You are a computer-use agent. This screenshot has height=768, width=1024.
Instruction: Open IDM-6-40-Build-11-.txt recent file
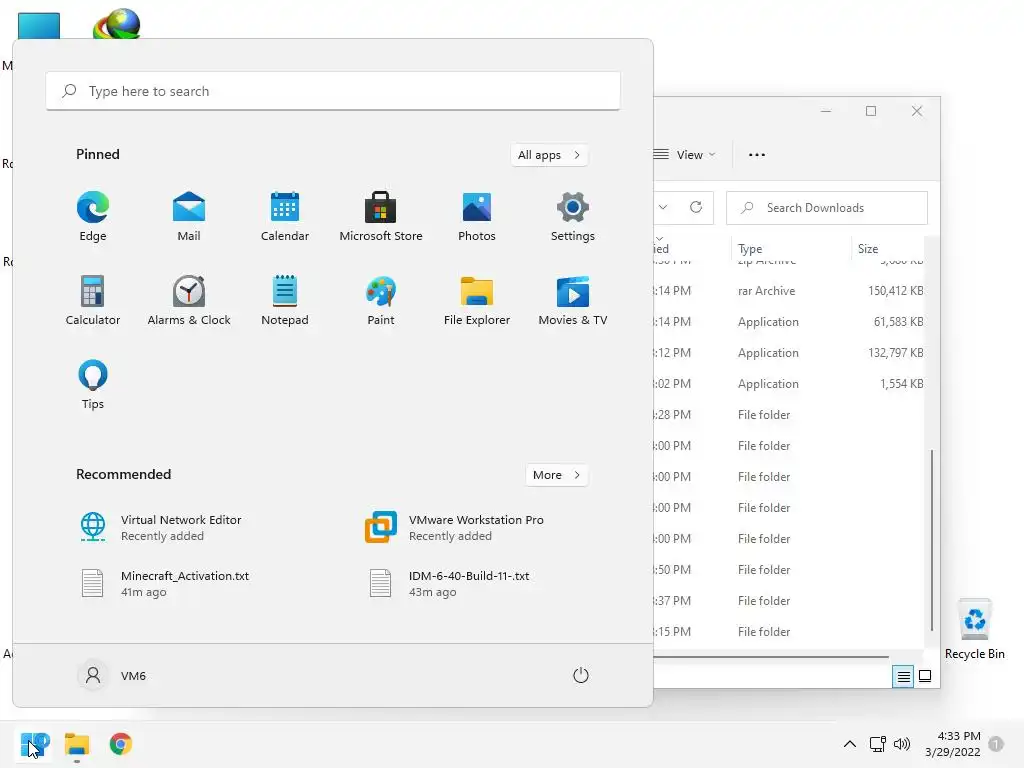pos(447,583)
